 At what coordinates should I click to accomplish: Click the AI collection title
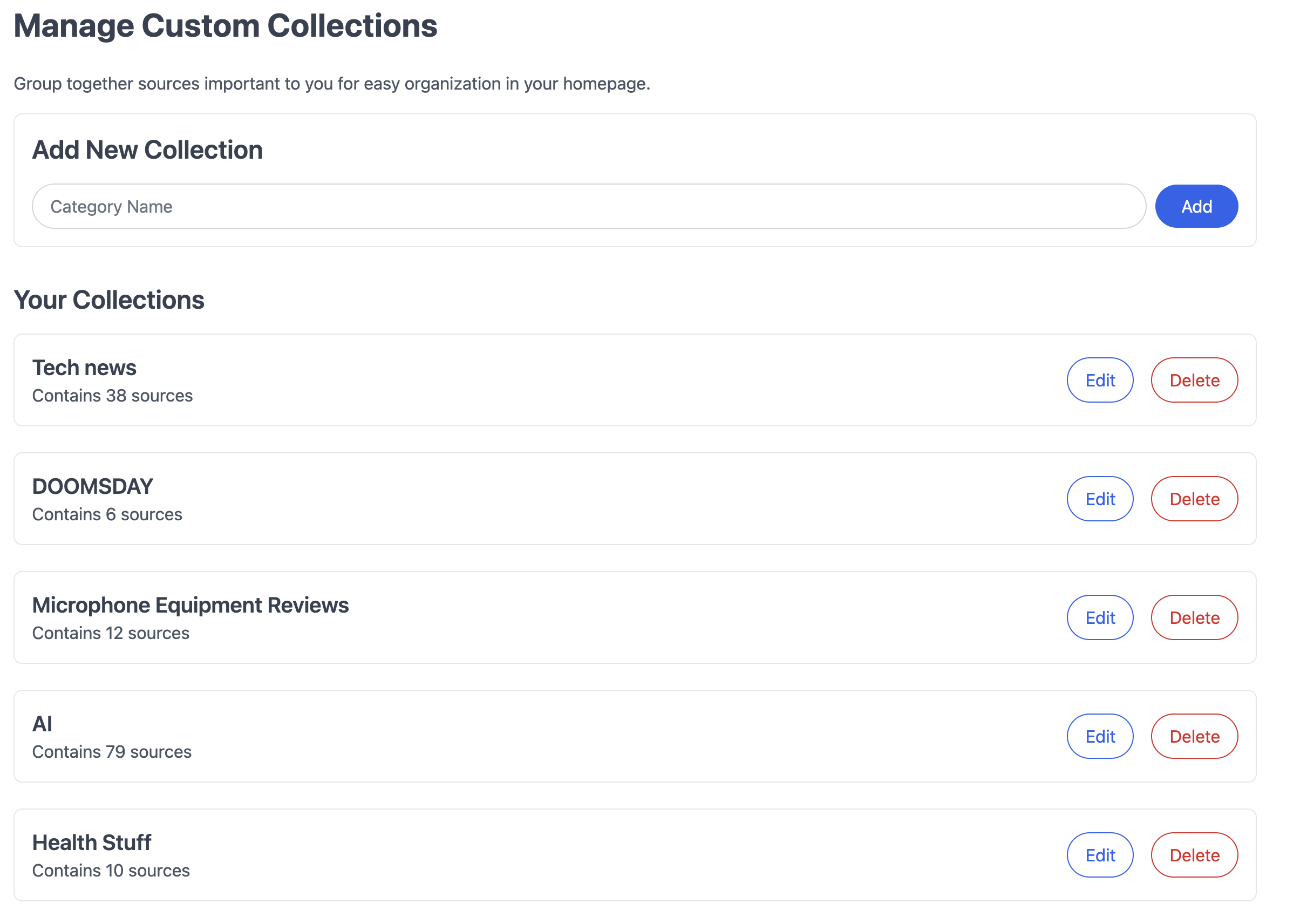42,724
